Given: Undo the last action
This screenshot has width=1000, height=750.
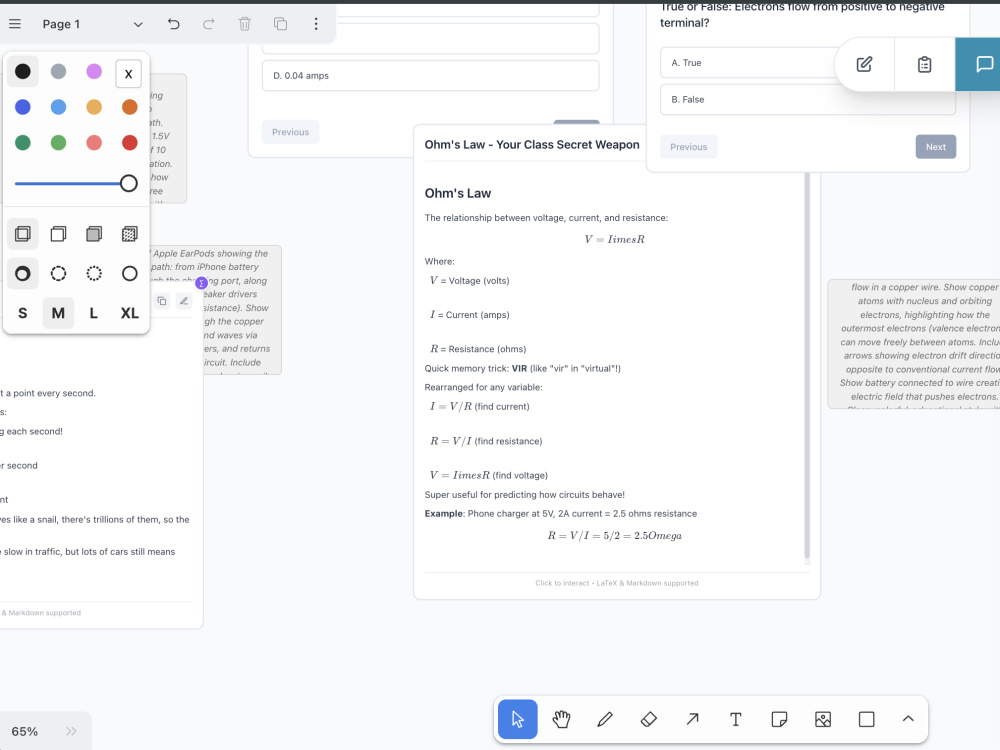Looking at the screenshot, I should point(173,24).
